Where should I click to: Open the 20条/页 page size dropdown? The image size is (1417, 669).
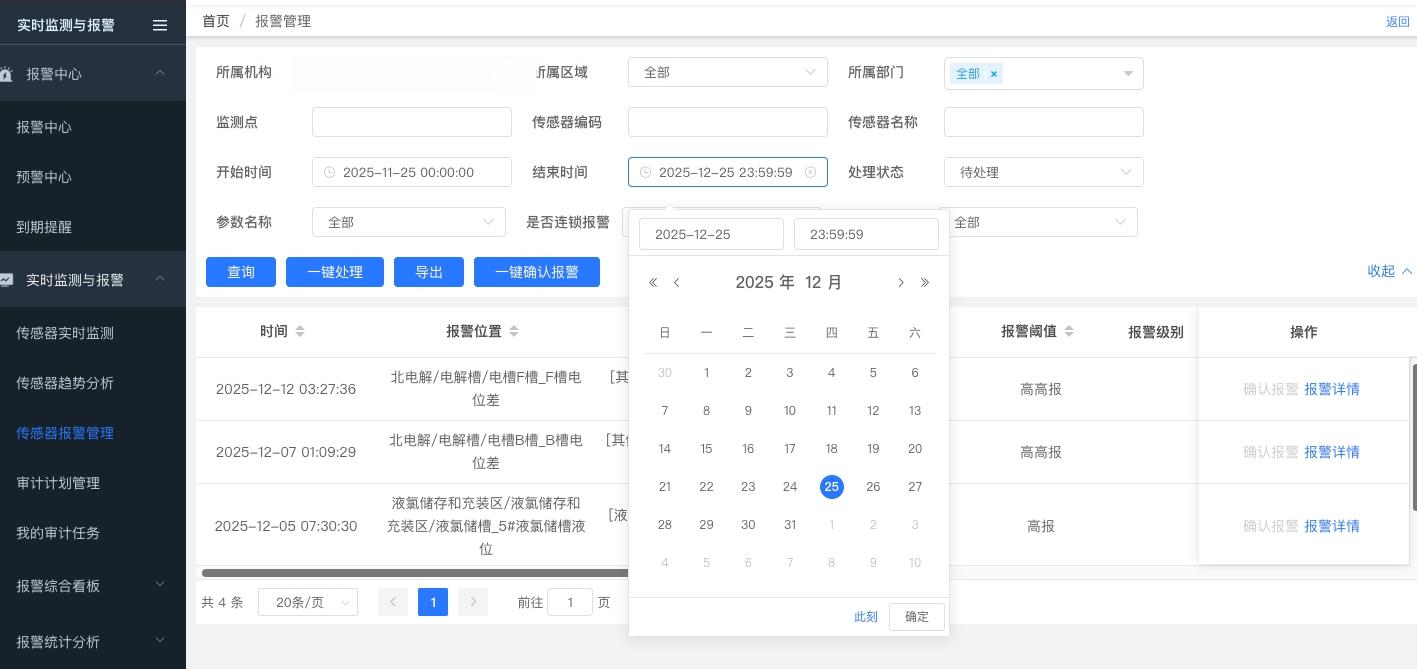click(x=307, y=602)
